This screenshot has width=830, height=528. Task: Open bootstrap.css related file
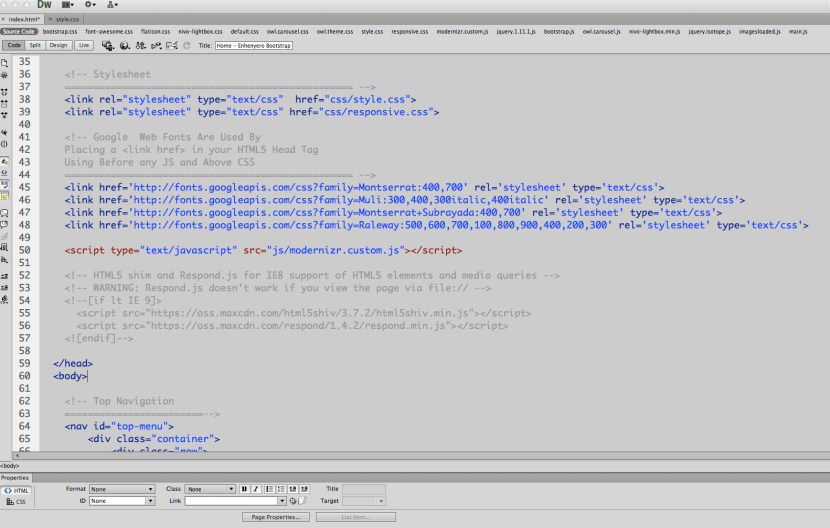[60, 32]
